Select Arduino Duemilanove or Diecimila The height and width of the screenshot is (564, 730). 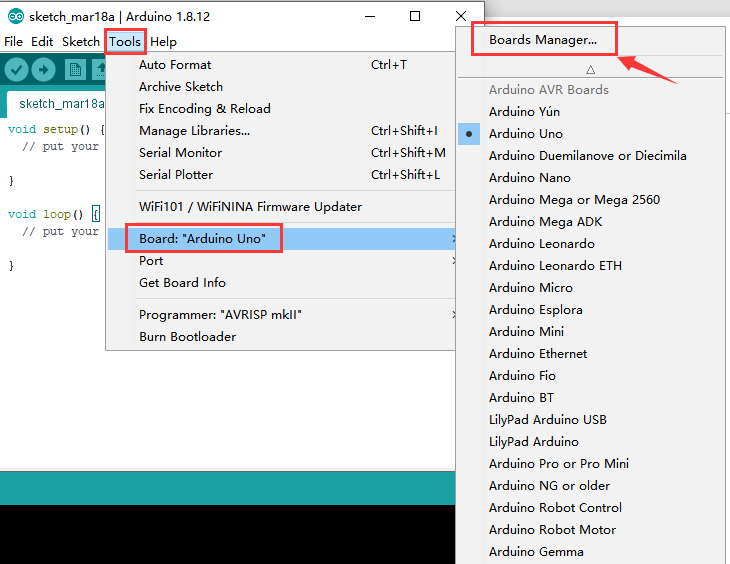pyautogui.click(x=590, y=156)
